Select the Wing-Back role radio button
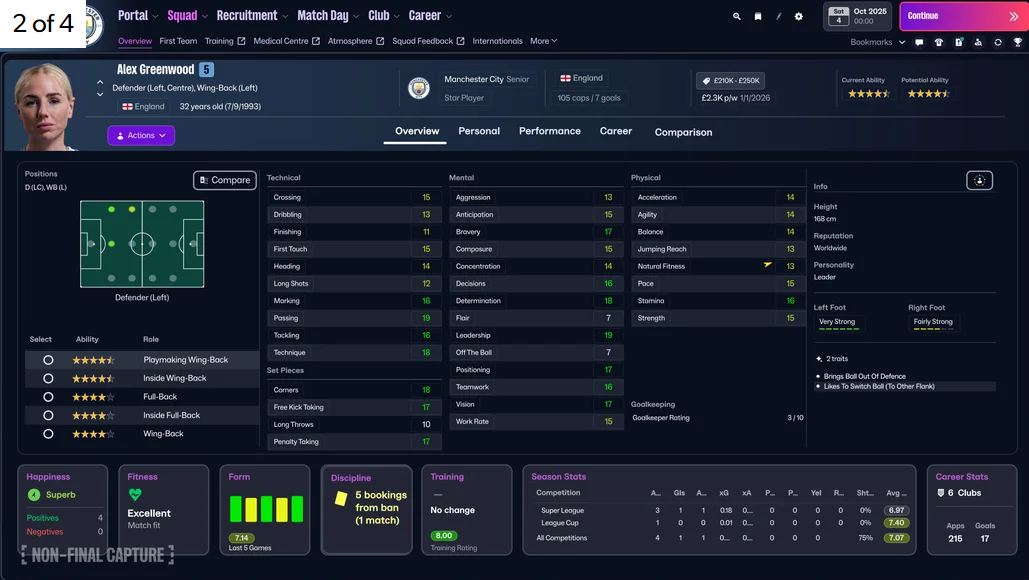 (48, 433)
